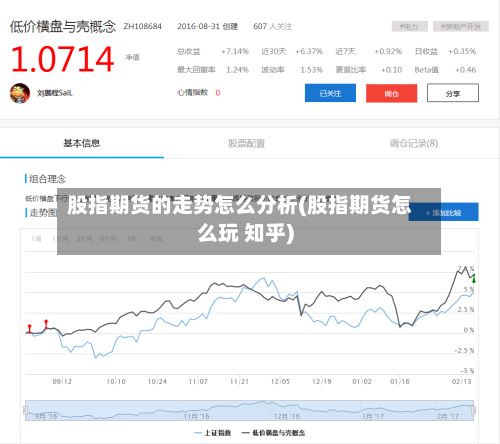Click the 607 人关注 followers text
The width and height of the screenshot is (500, 444).
click(x=272, y=26)
